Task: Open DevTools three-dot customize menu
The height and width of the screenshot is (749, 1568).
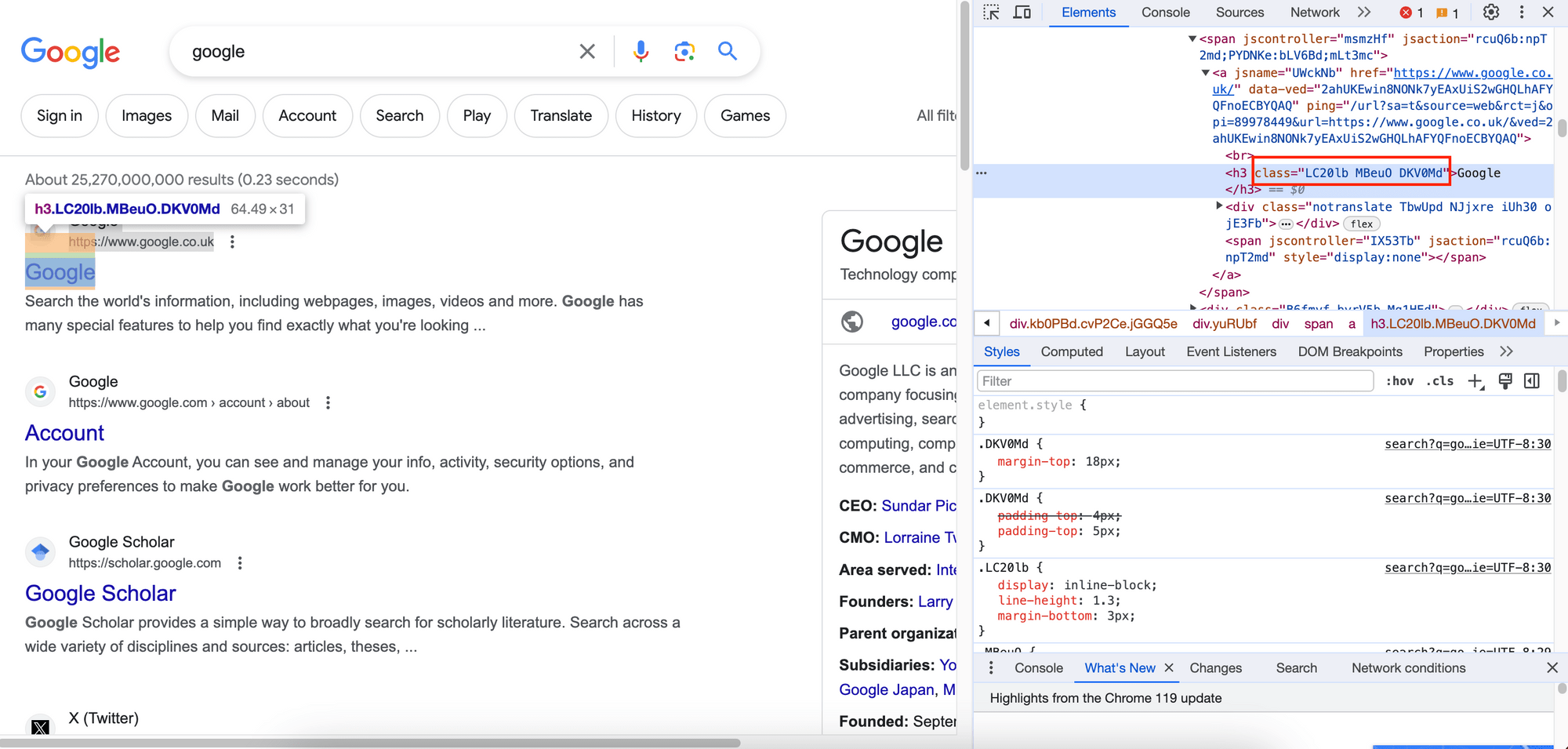Action: click(1522, 13)
